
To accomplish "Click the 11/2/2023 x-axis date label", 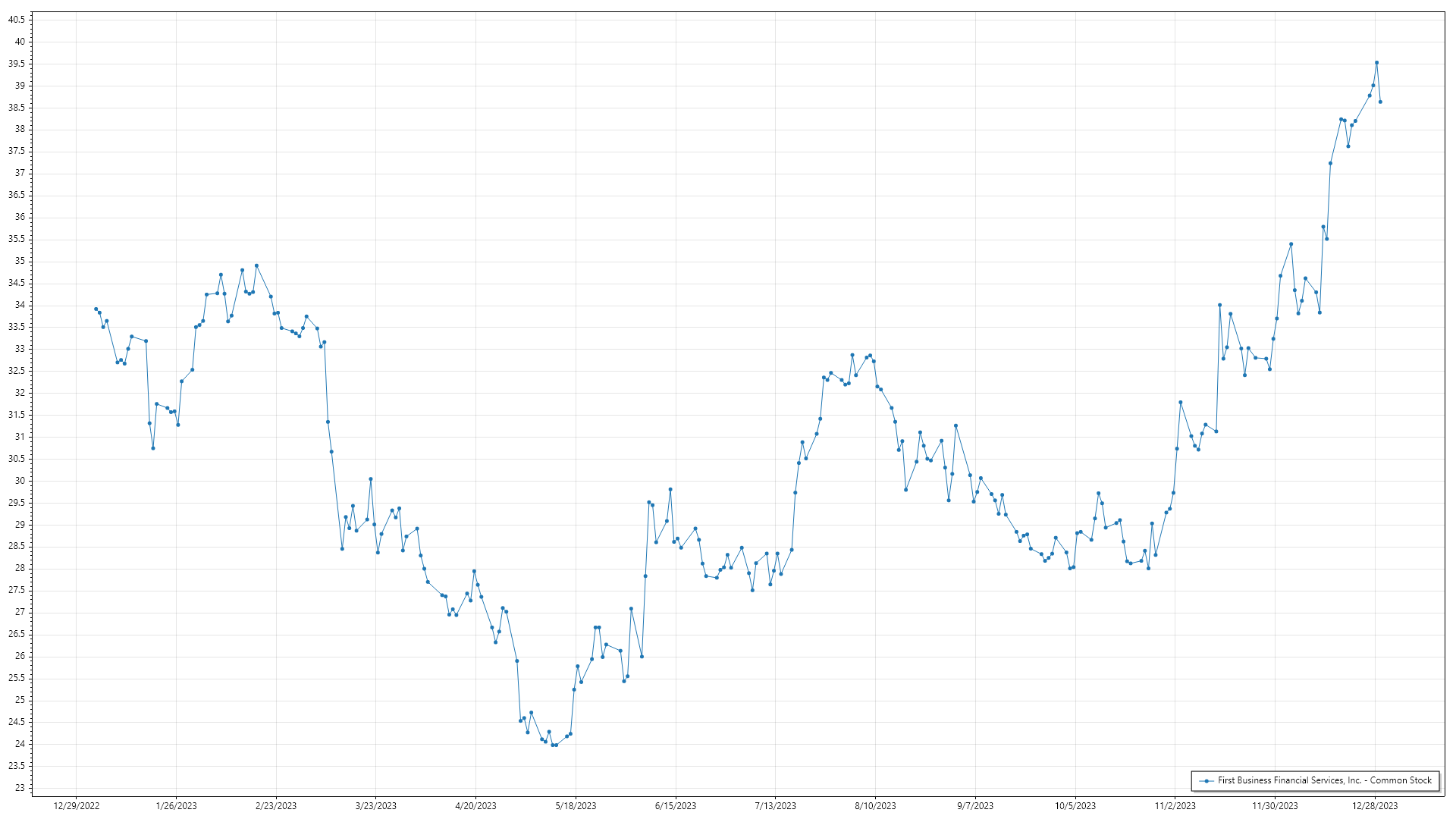I will (x=1175, y=805).
